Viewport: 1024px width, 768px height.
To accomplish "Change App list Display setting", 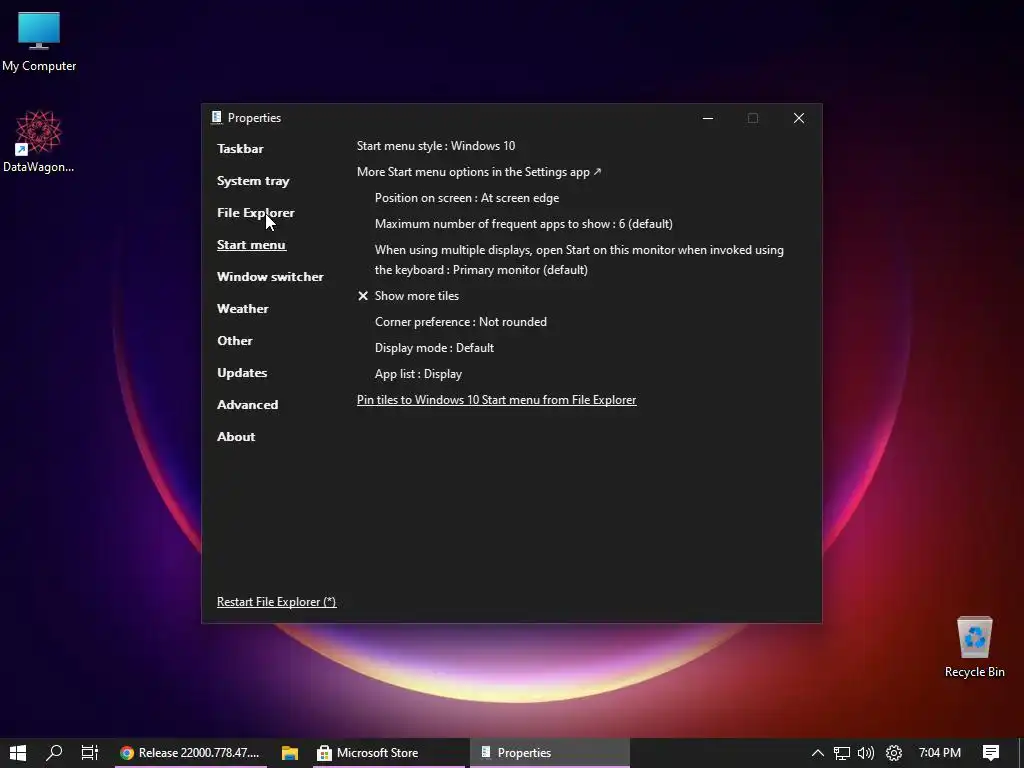I will [x=418, y=374].
